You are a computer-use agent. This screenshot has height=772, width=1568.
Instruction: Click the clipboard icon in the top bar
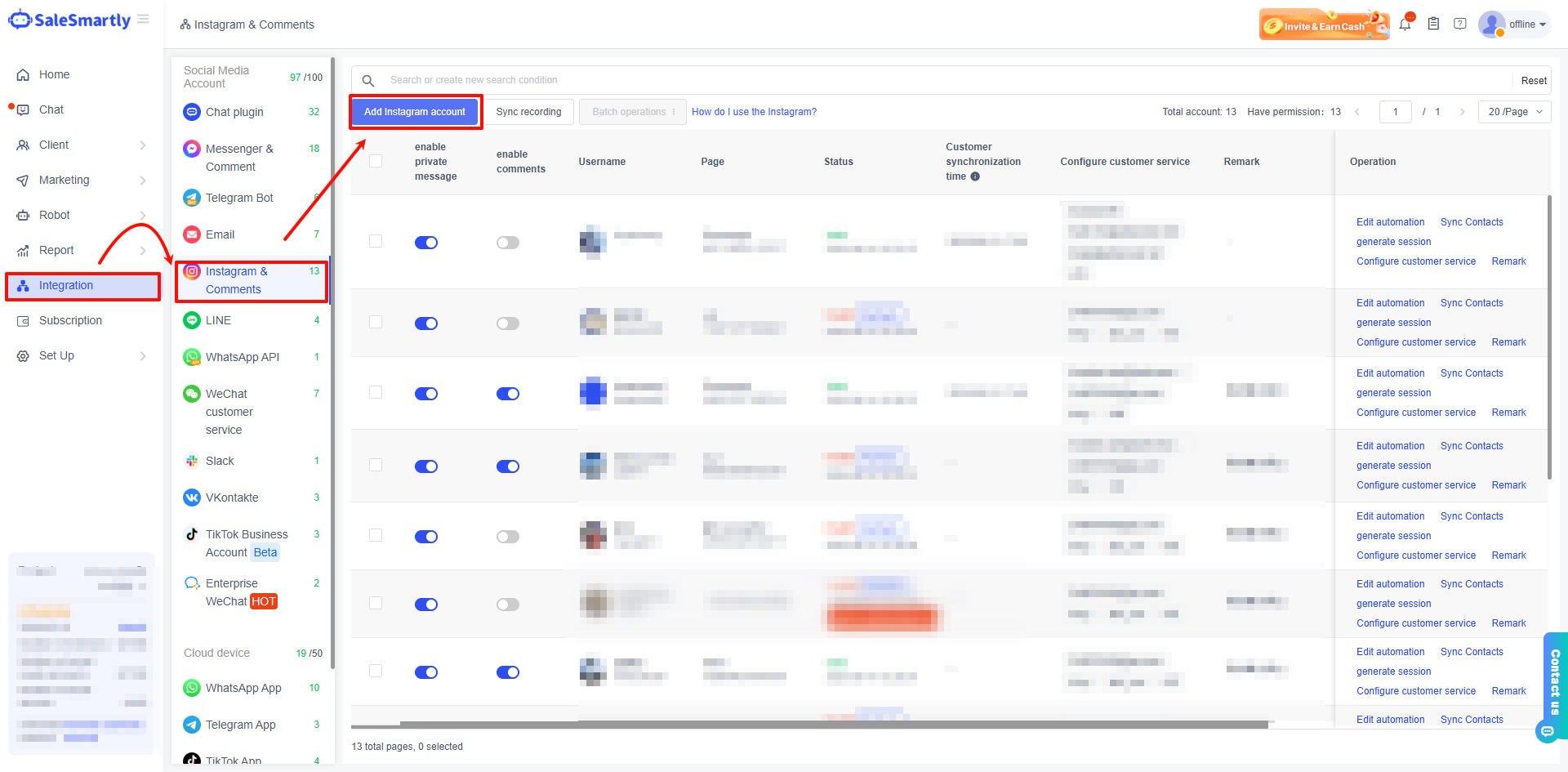(x=1433, y=25)
